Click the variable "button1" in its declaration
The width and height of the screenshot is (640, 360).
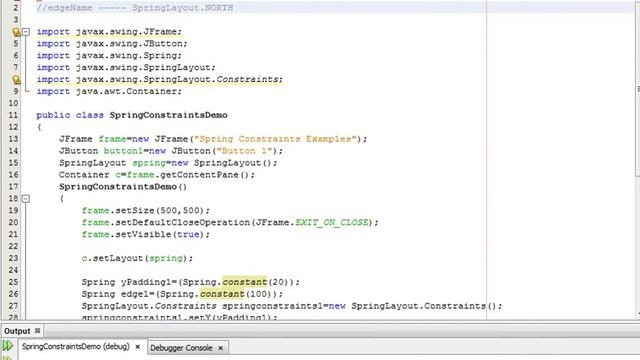(x=123, y=151)
